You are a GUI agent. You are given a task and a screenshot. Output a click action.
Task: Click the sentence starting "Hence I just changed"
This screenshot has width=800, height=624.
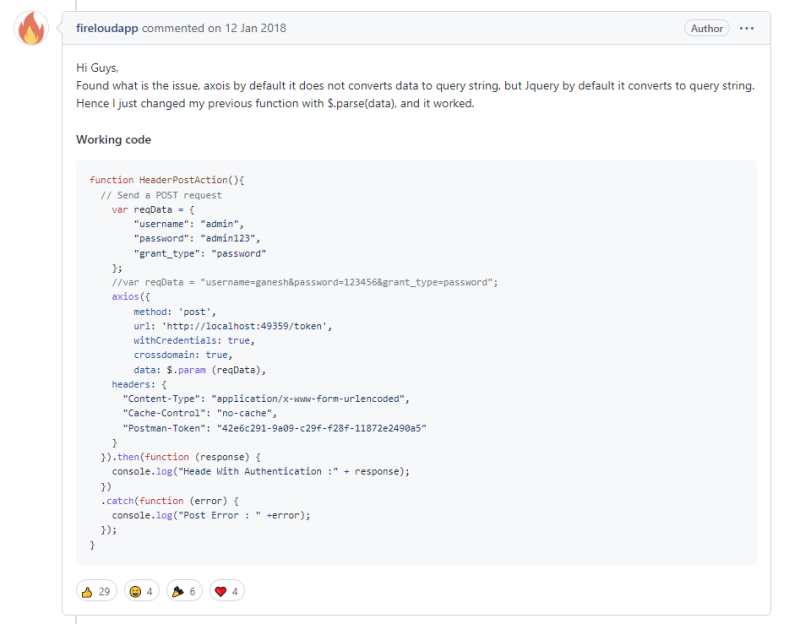pos(276,104)
